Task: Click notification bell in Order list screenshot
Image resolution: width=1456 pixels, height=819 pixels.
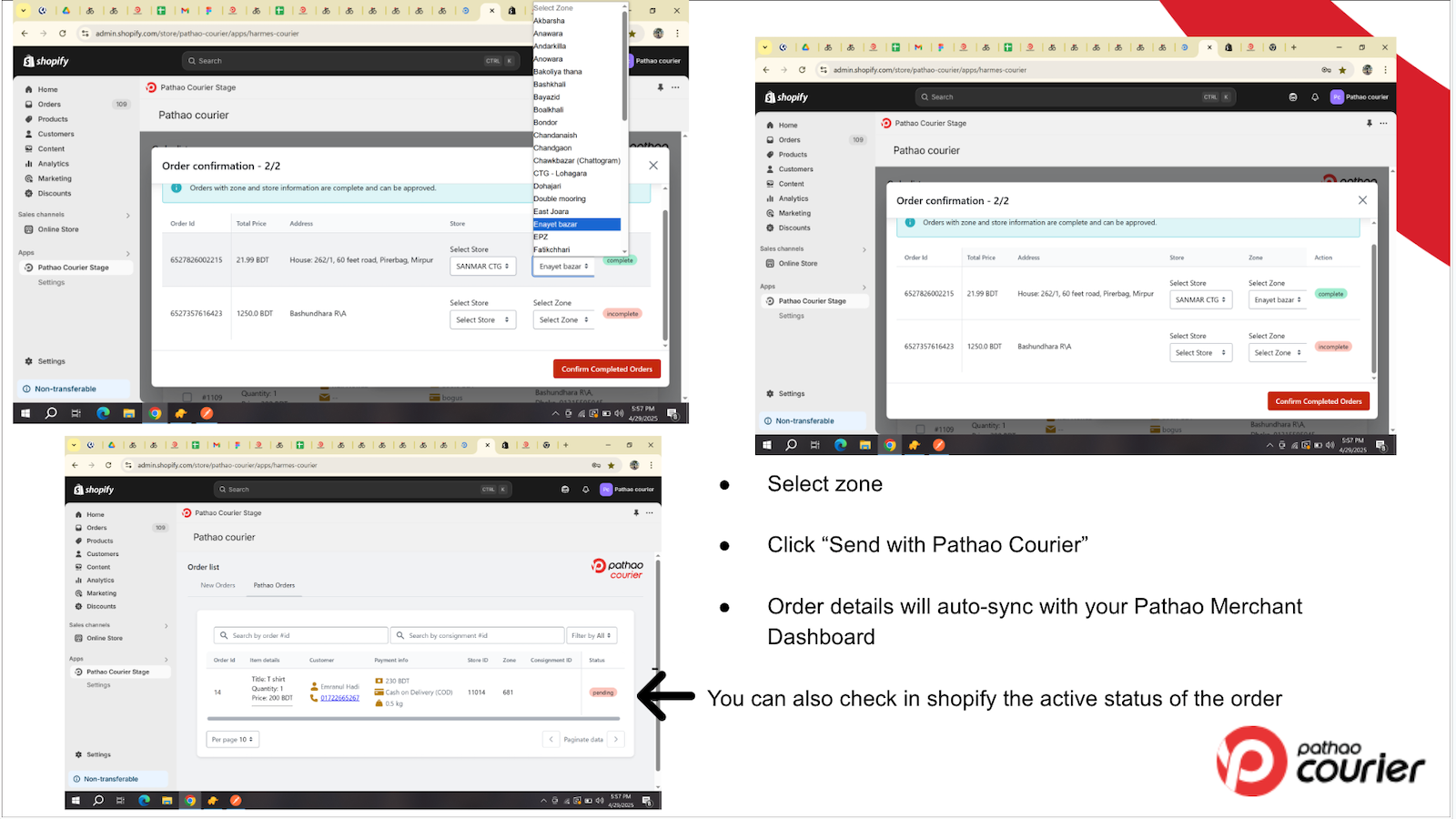Action: [585, 490]
